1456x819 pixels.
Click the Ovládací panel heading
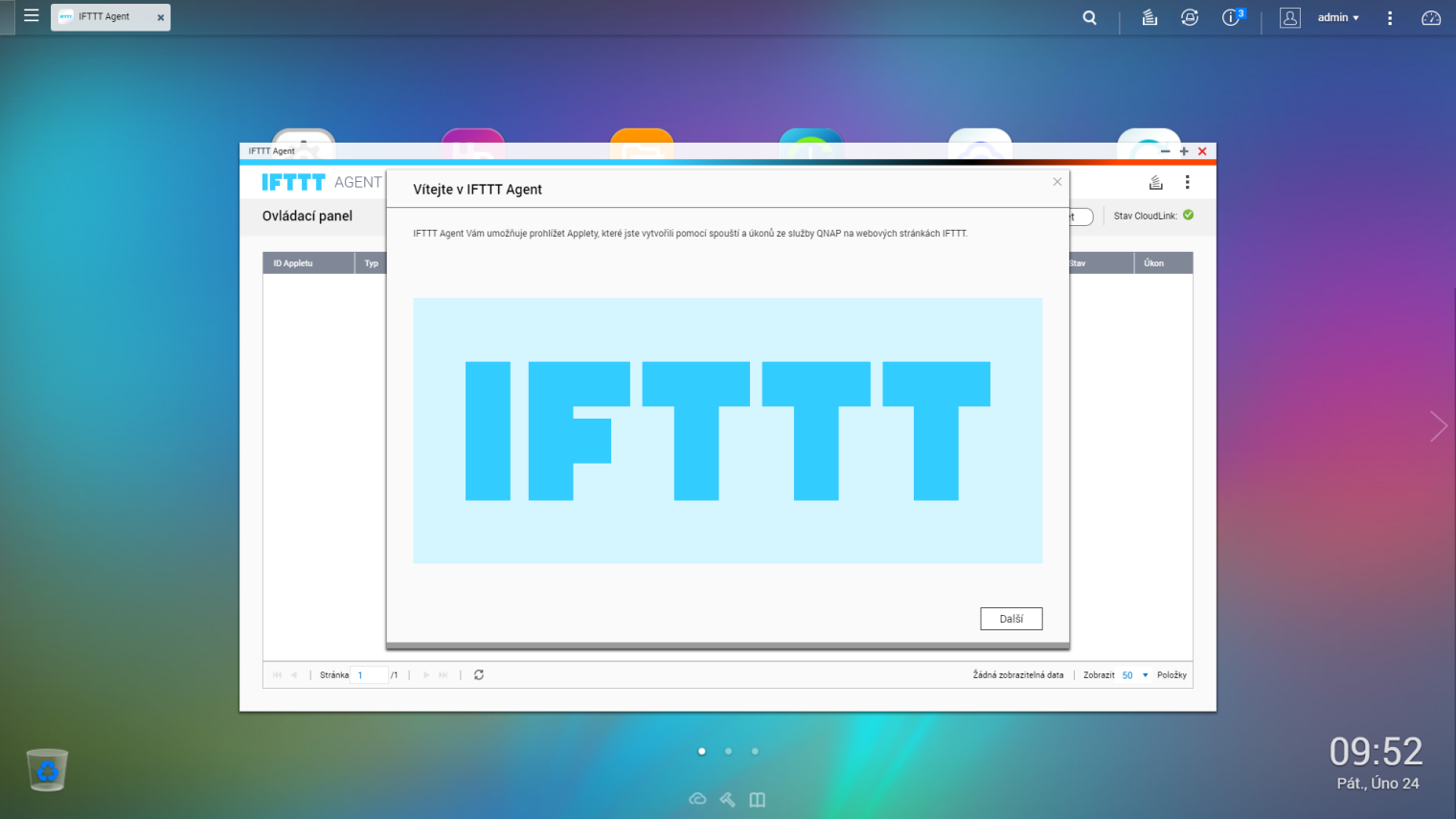click(x=307, y=216)
